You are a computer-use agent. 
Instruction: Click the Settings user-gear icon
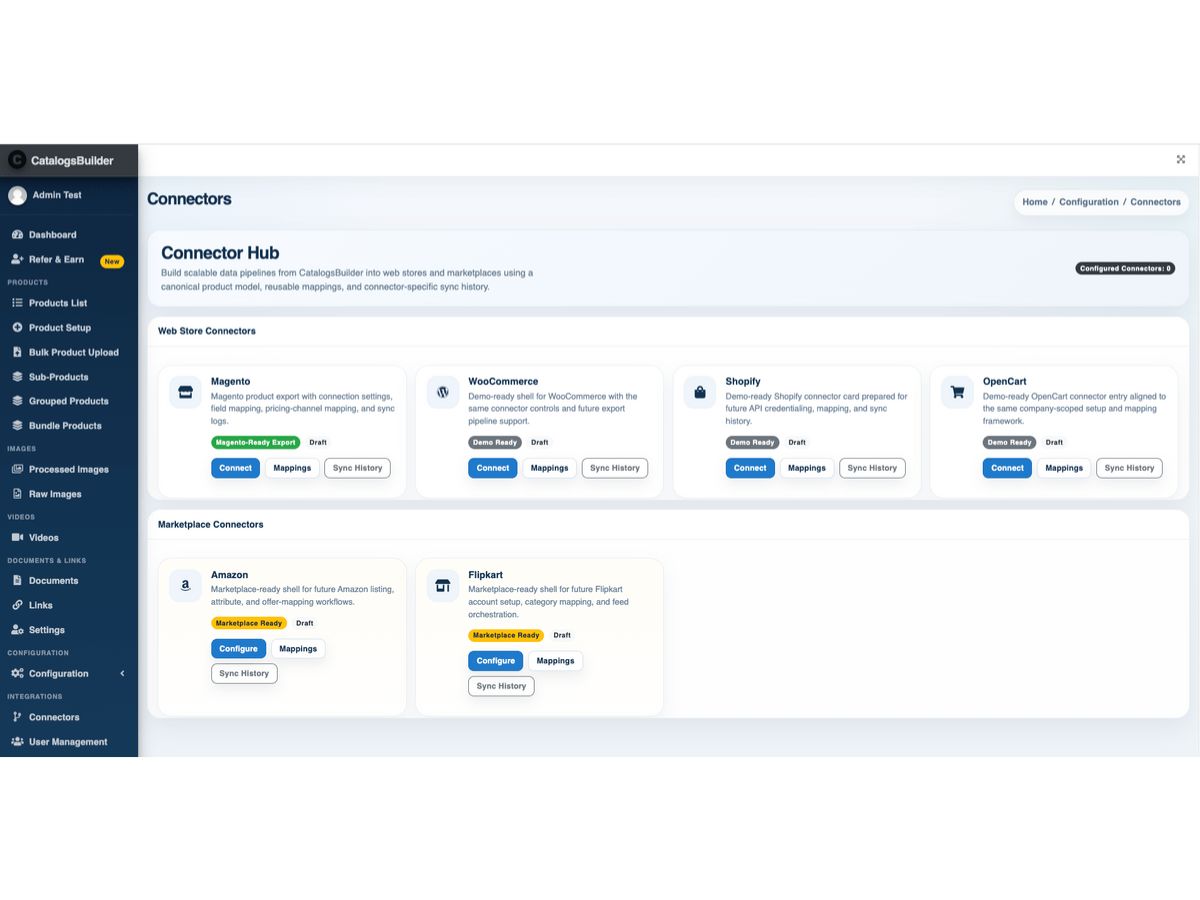pyautogui.click(x=17, y=630)
